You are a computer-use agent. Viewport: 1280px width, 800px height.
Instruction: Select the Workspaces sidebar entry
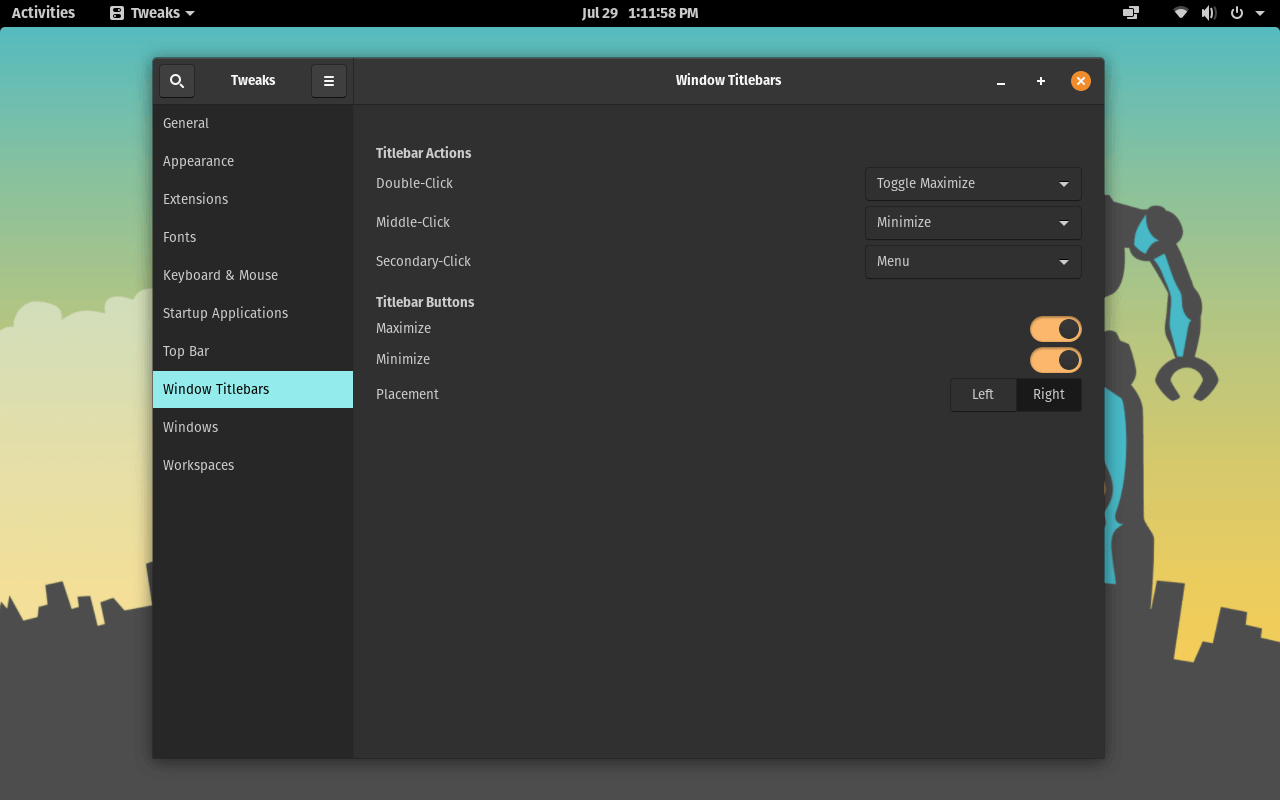point(198,465)
